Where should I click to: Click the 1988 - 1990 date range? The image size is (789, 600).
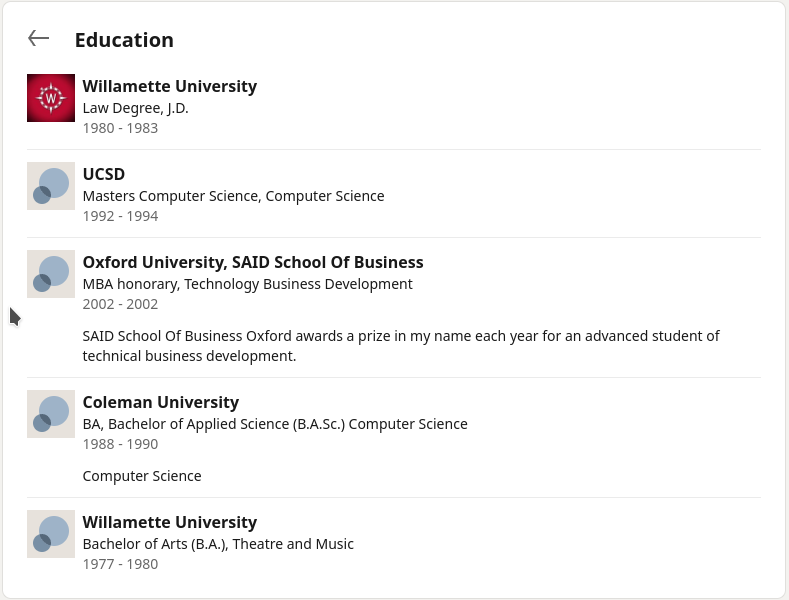(120, 444)
